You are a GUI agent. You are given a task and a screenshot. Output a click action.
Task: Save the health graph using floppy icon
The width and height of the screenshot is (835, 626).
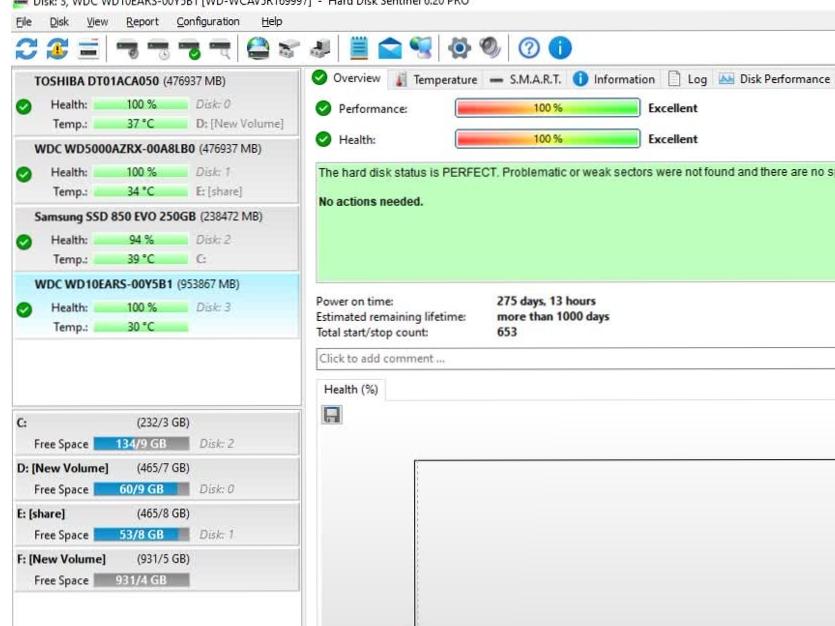tap(331, 414)
